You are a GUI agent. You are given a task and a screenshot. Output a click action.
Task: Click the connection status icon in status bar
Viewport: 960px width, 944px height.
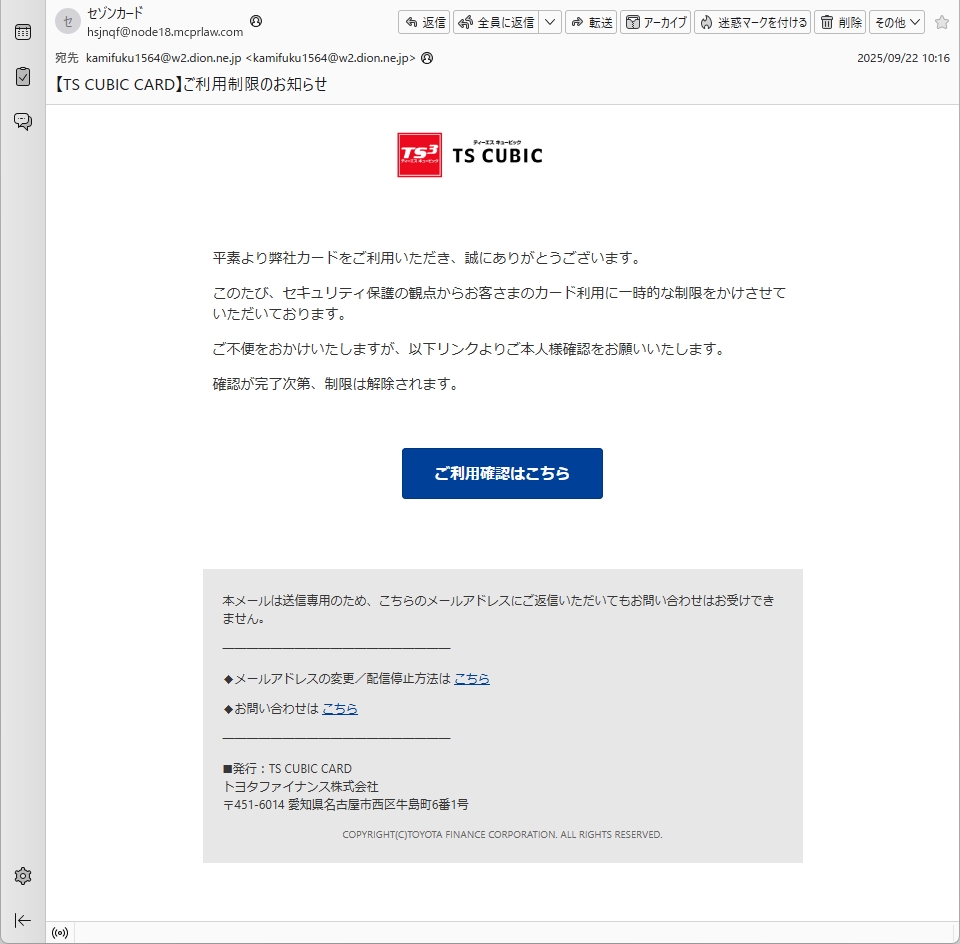[60, 933]
